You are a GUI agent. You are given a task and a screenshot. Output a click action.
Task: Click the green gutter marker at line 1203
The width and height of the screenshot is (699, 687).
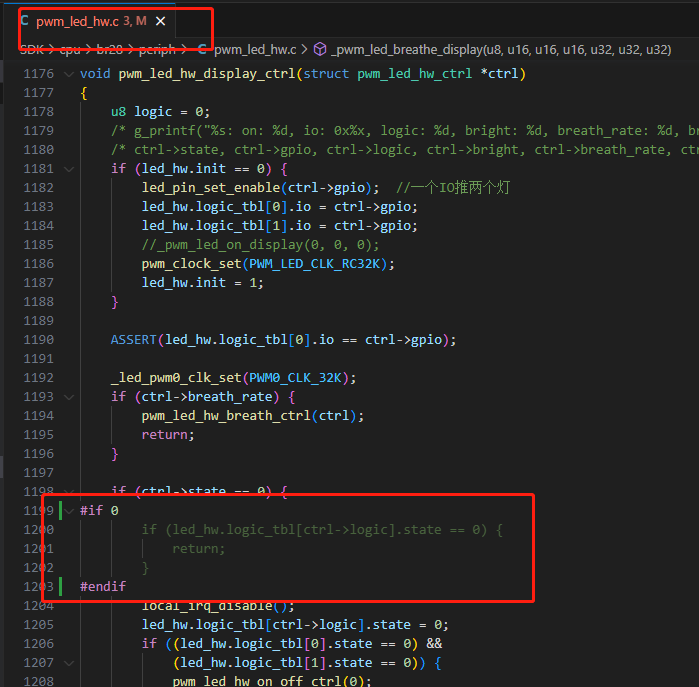[61, 586]
